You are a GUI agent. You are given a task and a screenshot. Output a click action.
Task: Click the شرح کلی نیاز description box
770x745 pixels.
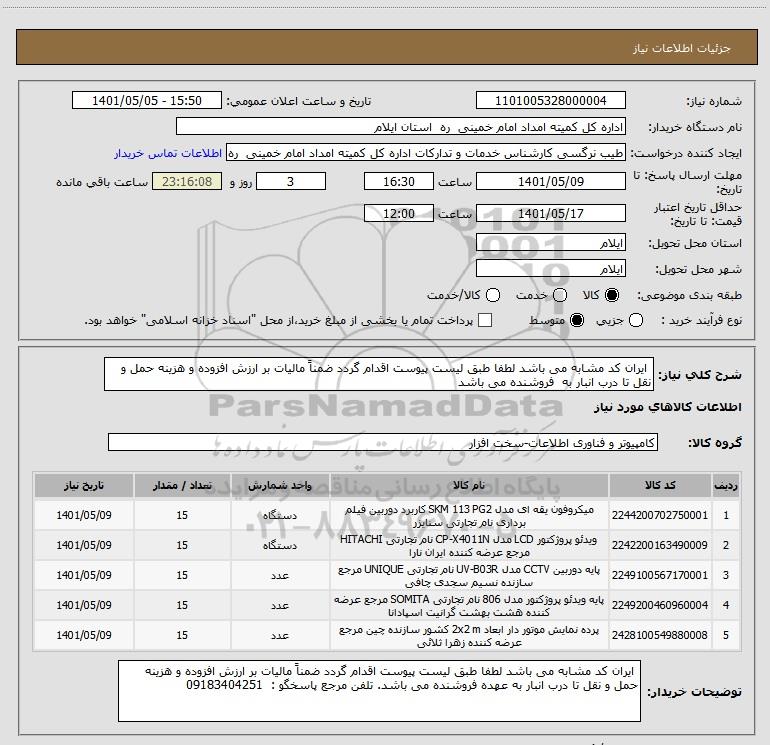point(379,374)
